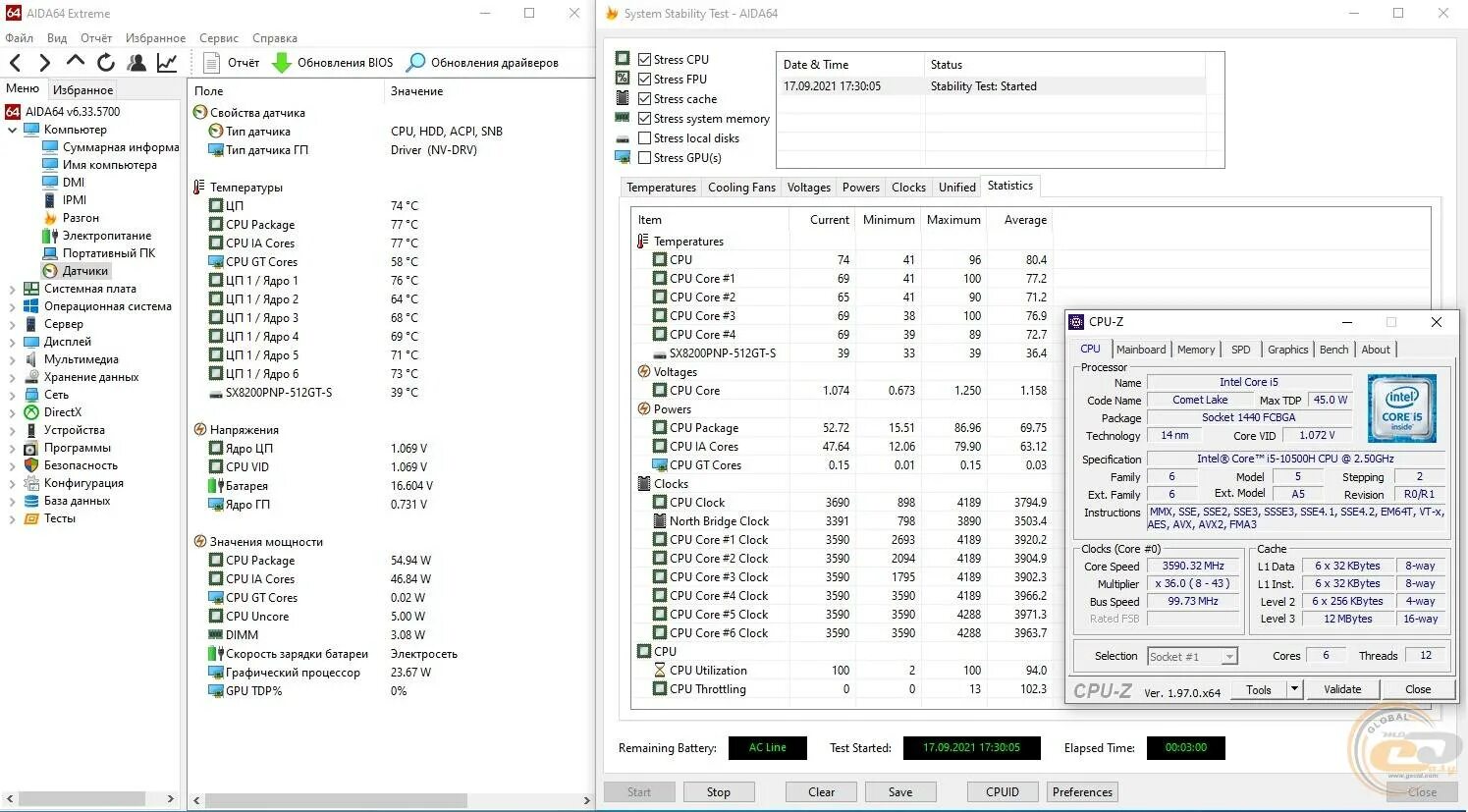Select the CPU Throttling statistics row

click(843, 689)
